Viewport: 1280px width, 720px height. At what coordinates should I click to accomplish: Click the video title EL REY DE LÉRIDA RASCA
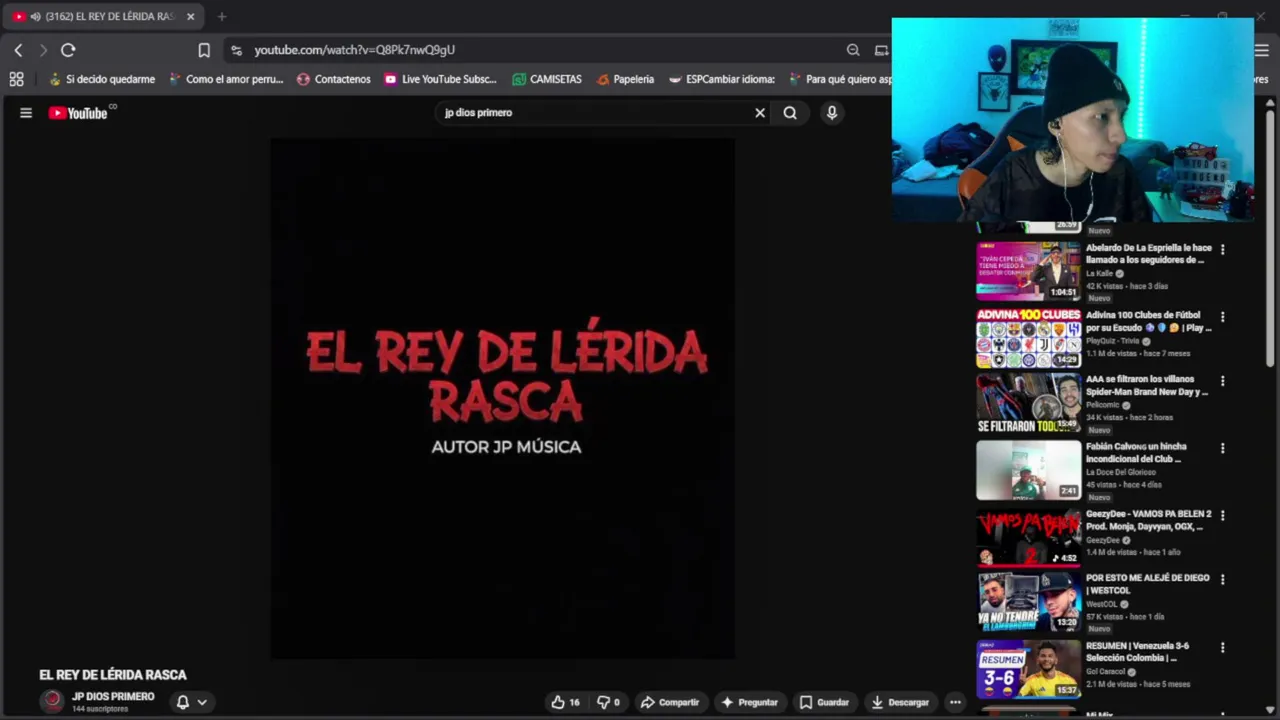(113, 675)
